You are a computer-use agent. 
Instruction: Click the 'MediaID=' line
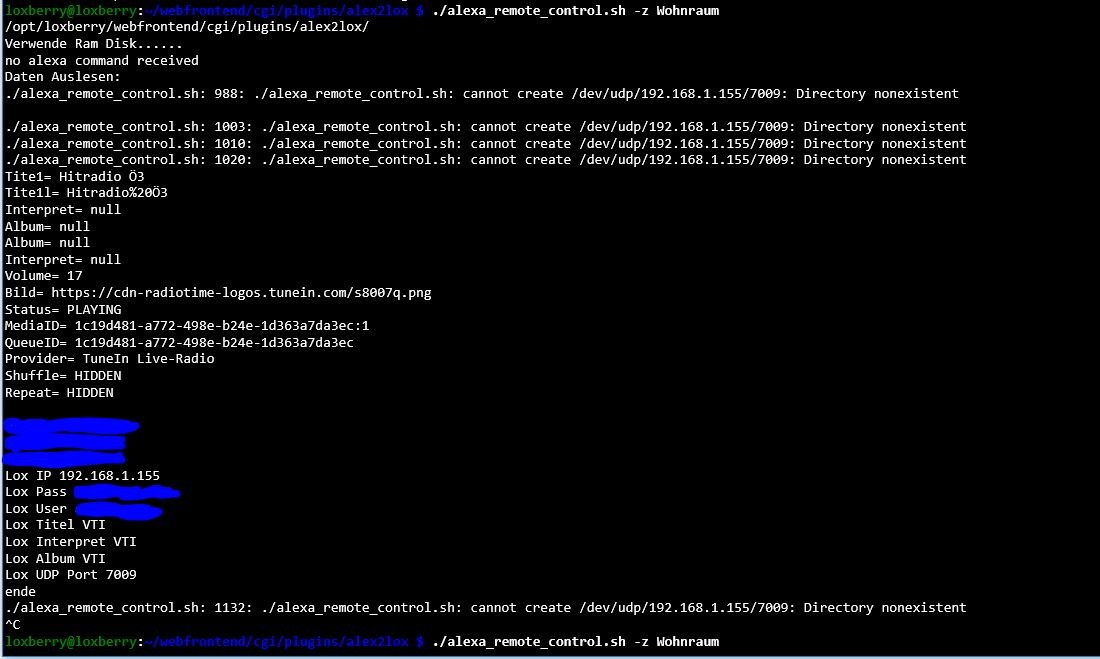click(187, 326)
